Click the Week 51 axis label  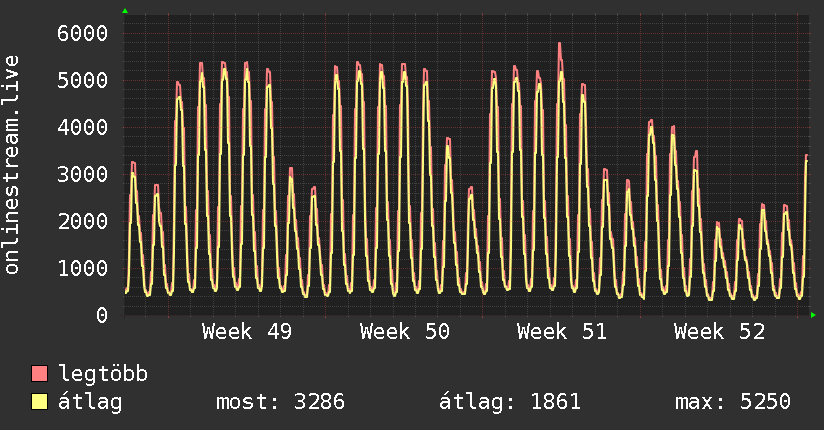tap(562, 332)
